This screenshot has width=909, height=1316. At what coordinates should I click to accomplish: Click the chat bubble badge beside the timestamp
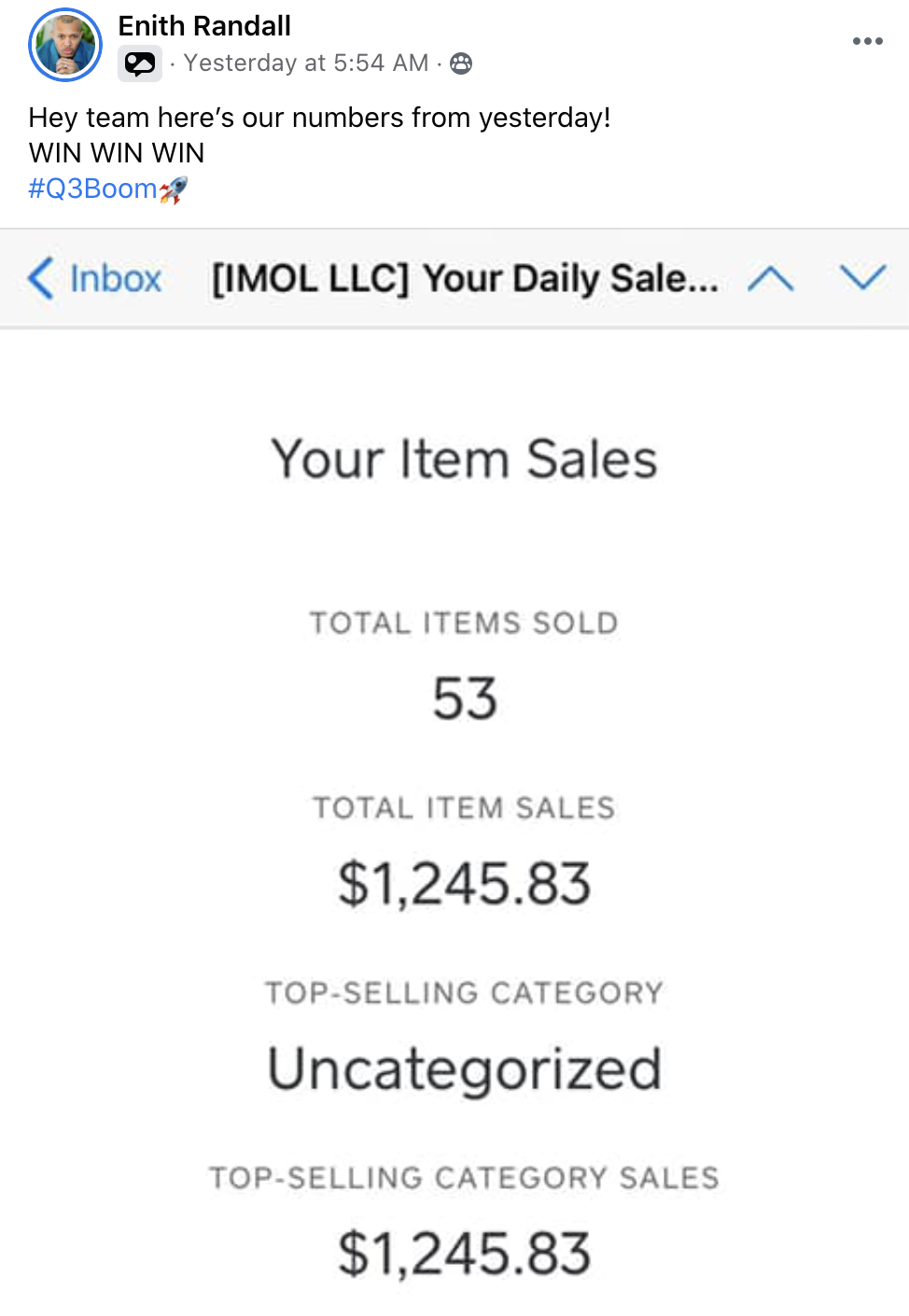coord(140,63)
